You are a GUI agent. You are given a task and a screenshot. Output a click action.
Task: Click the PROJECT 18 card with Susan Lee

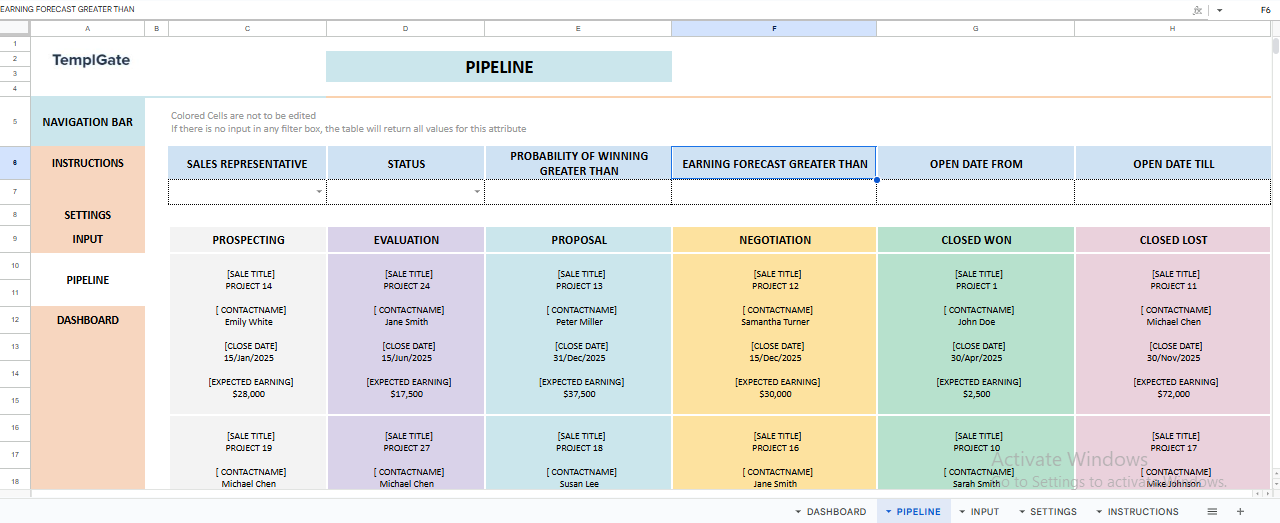tap(578, 453)
